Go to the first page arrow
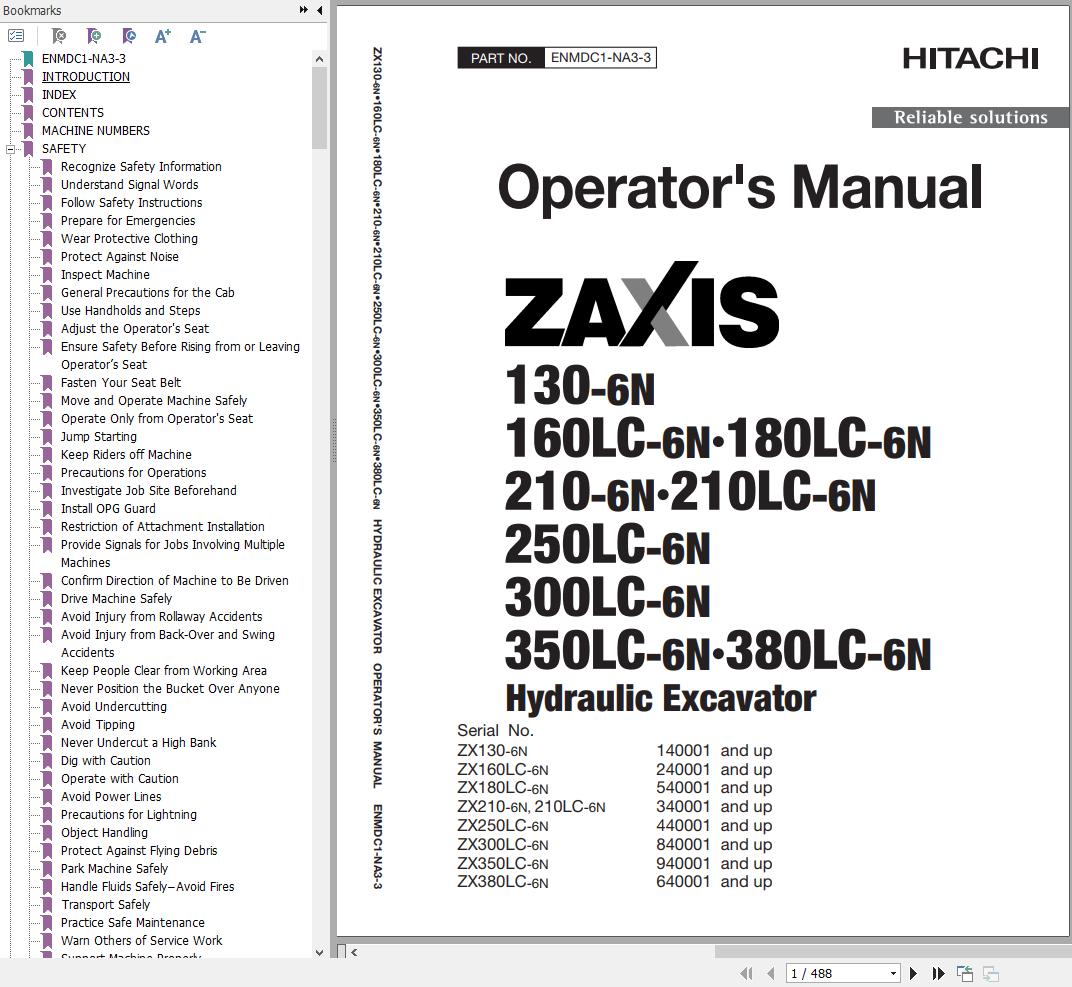This screenshot has width=1072, height=987. (746, 973)
